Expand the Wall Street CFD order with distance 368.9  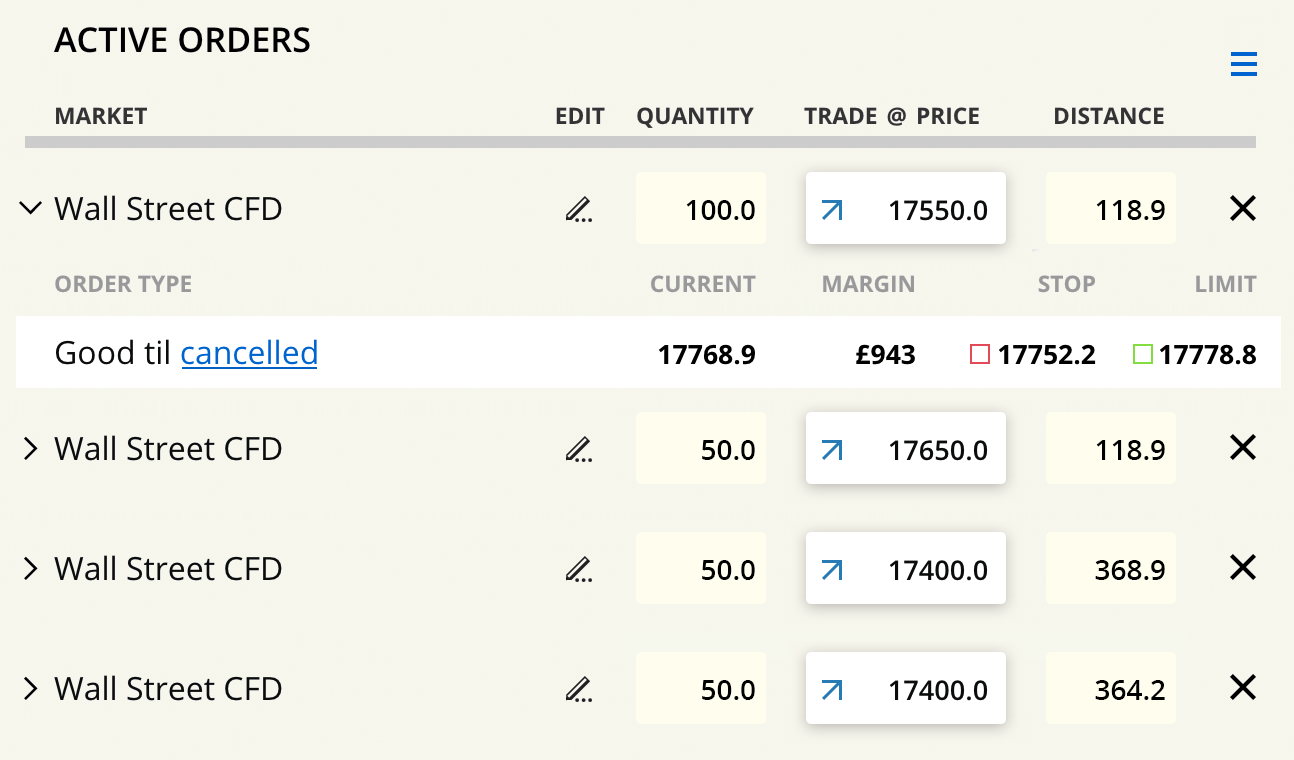[x=31, y=569]
